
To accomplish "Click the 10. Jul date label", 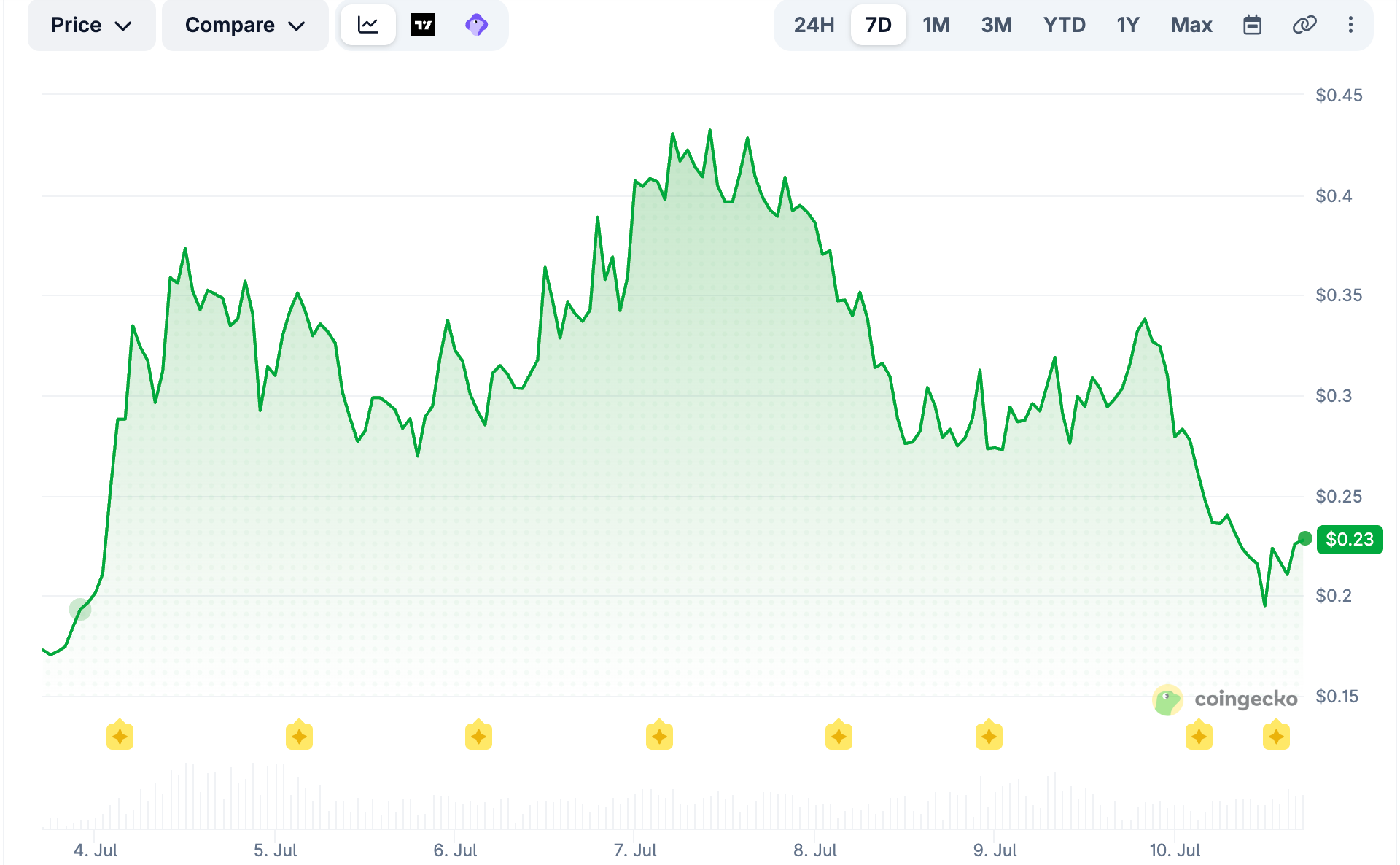I will (1175, 850).
